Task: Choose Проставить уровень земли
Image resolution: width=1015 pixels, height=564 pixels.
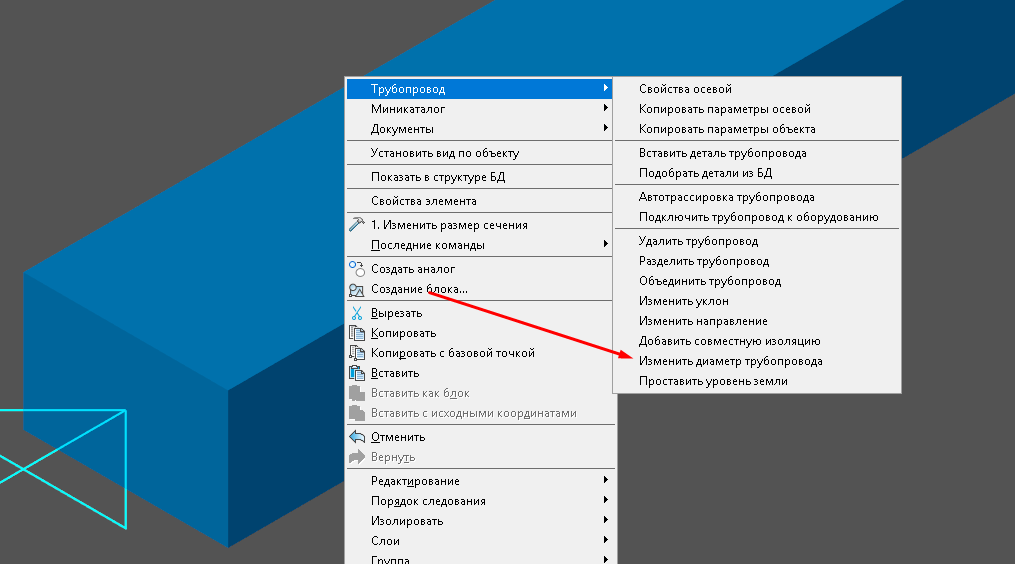Action: click(713, 381)
